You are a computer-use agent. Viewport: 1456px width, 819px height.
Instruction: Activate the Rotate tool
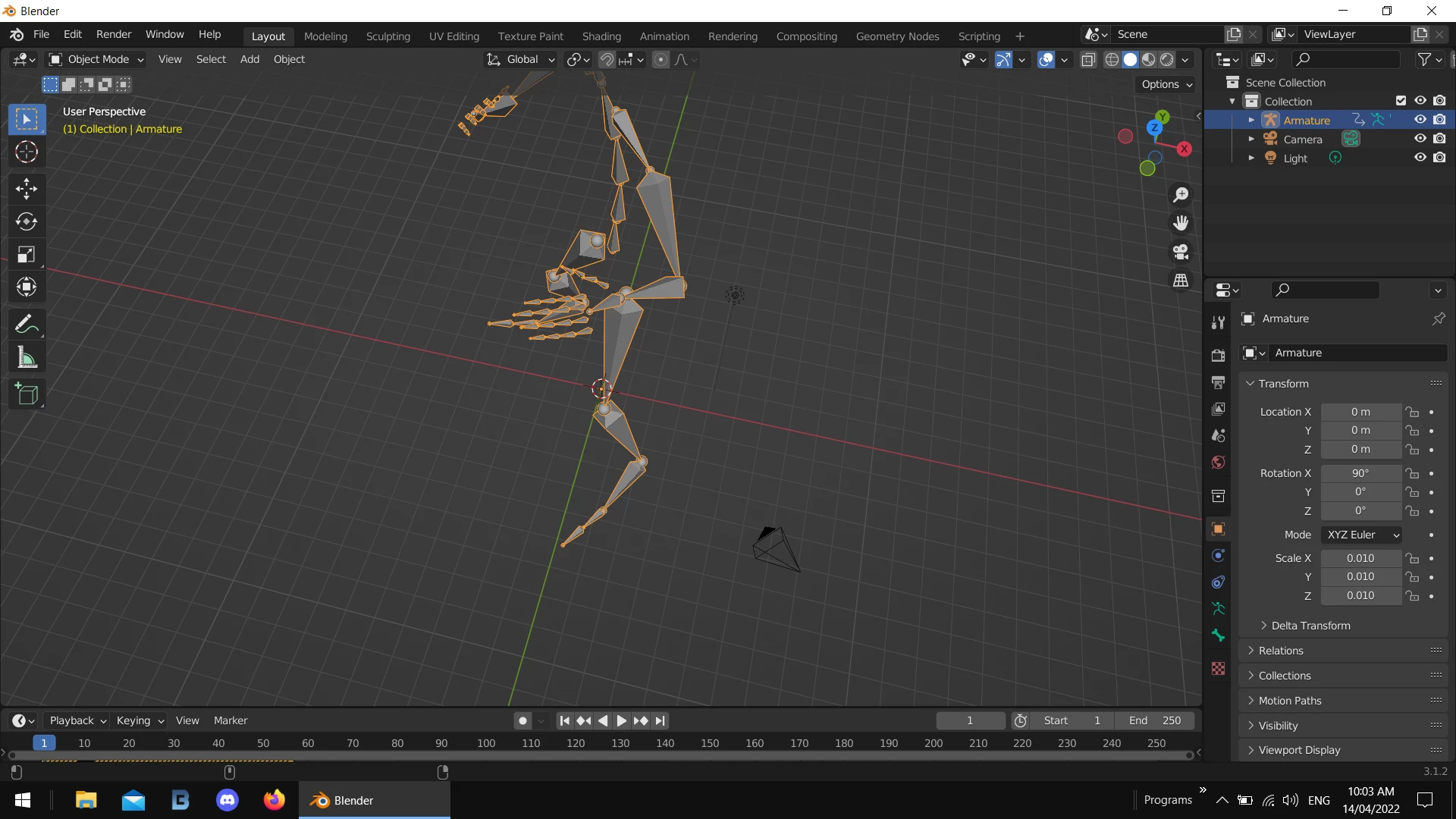tap(27, 221)
